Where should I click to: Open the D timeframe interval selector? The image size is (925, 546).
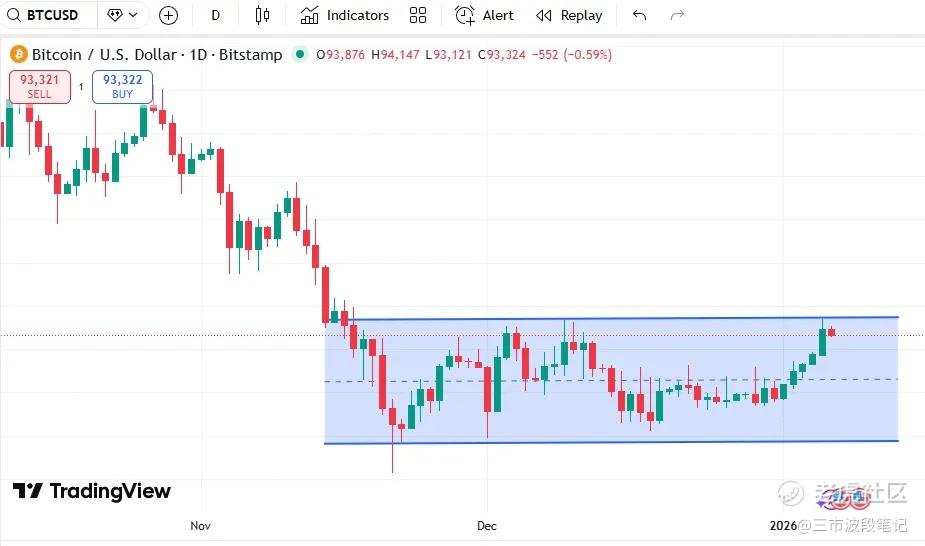[216, 15]
